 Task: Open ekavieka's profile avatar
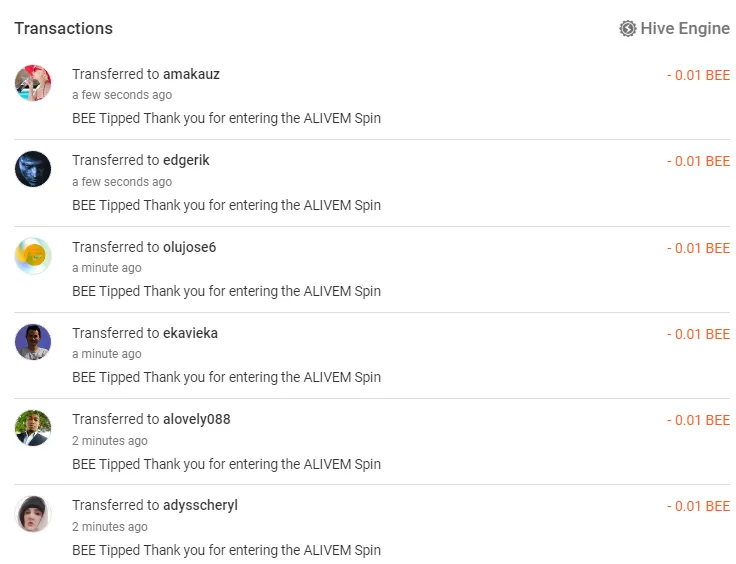click(x=33, y=342)
